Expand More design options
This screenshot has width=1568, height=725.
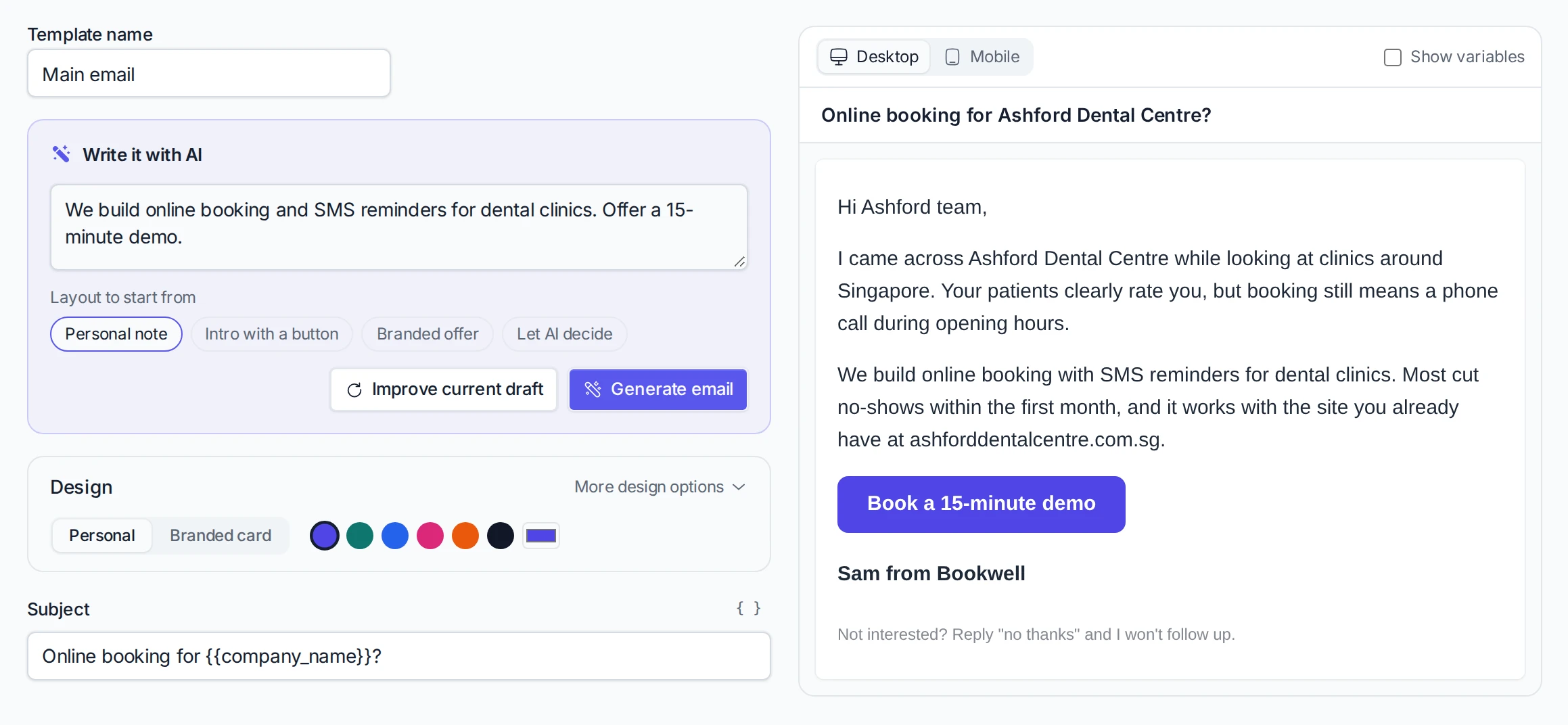[x=660, y=487]
